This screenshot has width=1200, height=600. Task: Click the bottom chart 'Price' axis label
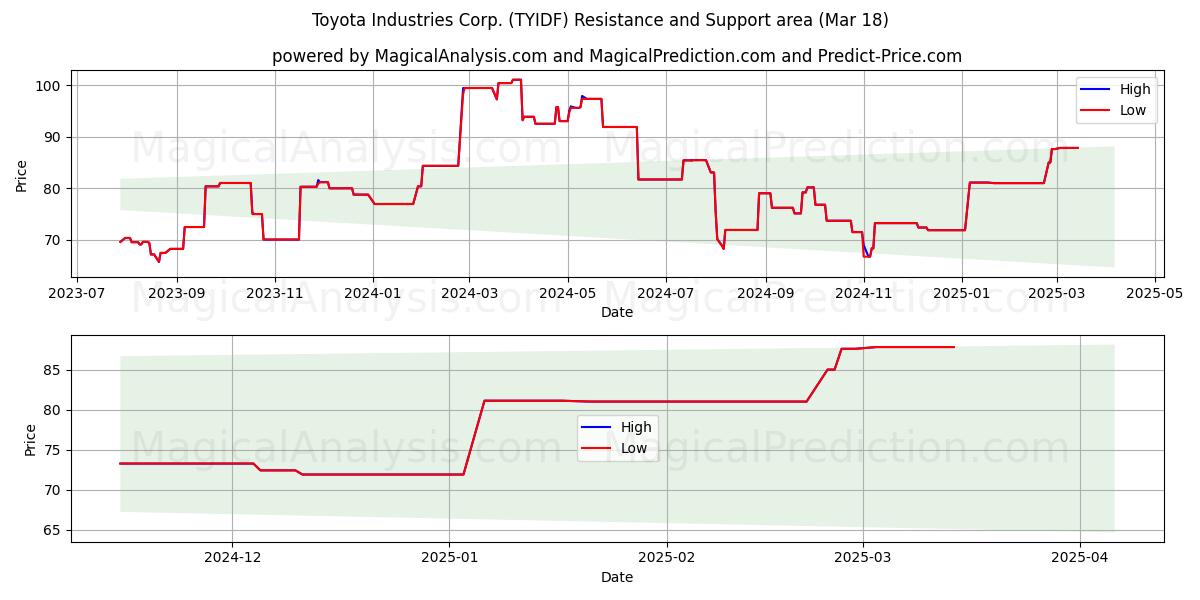[x=30, y=439]
